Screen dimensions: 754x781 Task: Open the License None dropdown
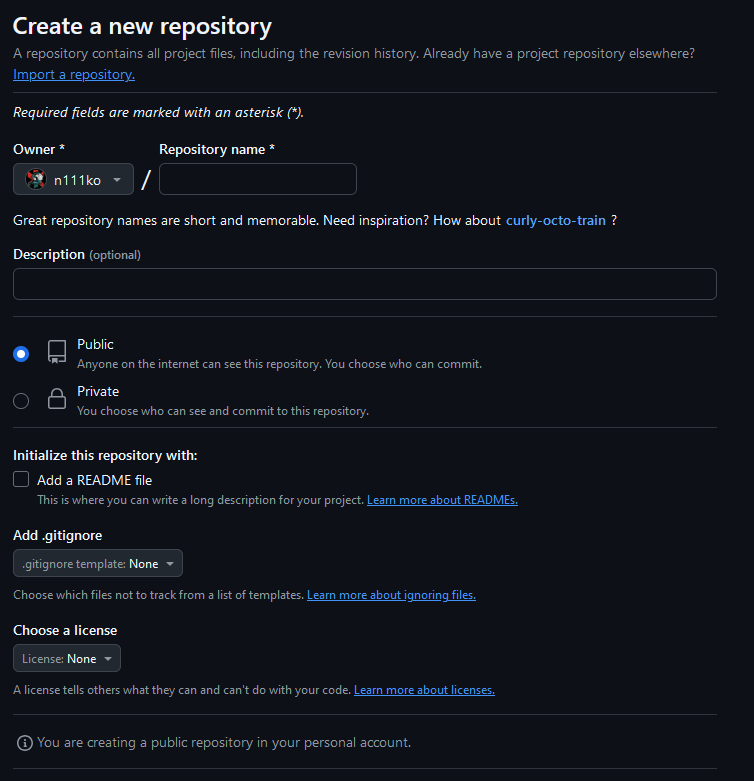pos(67,658)
